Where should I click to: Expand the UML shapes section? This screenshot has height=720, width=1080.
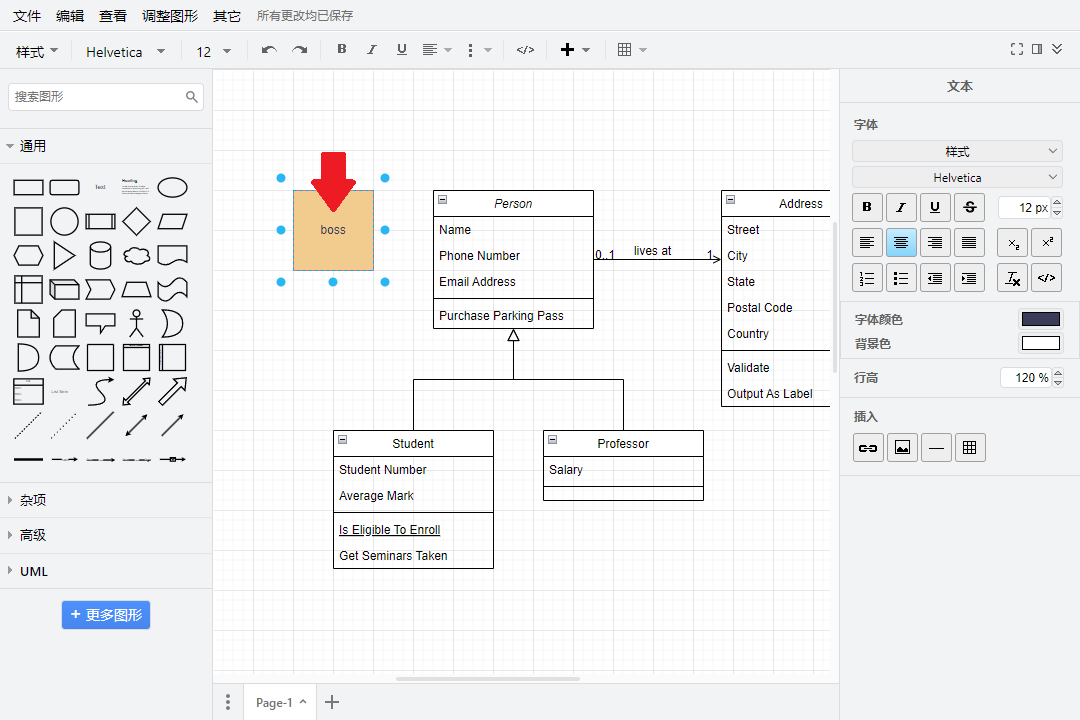[34, 571]
